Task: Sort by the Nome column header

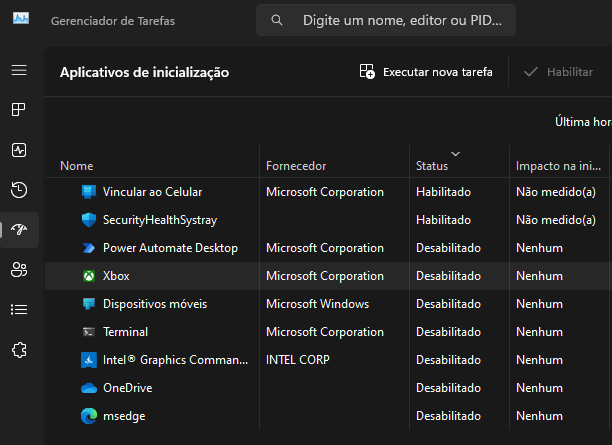Action: (76, 166)
